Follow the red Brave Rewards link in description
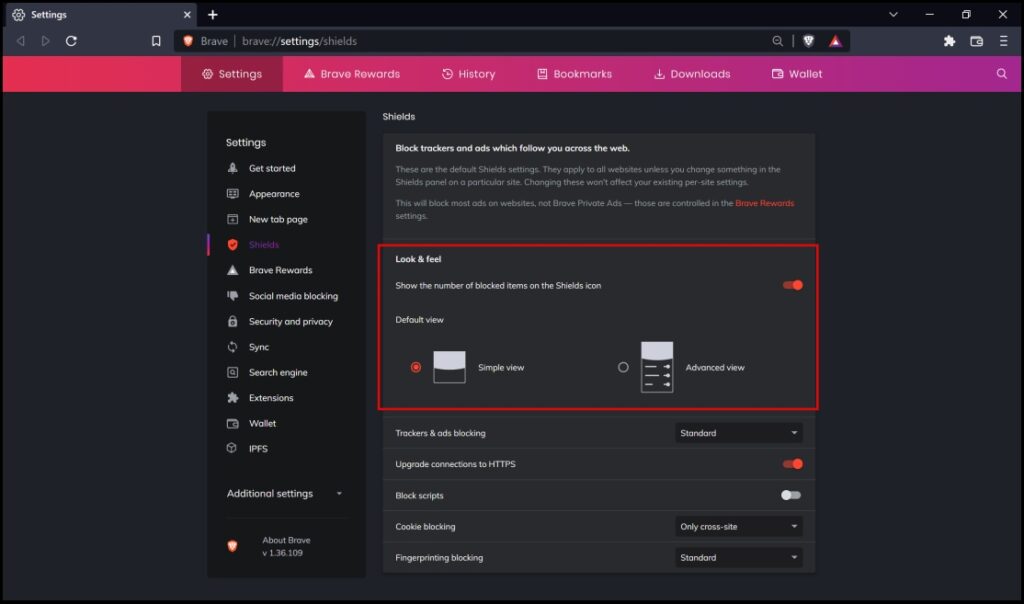Viewport: 1024px width, 604px height. pyautogui.click(x=765, y=203)
